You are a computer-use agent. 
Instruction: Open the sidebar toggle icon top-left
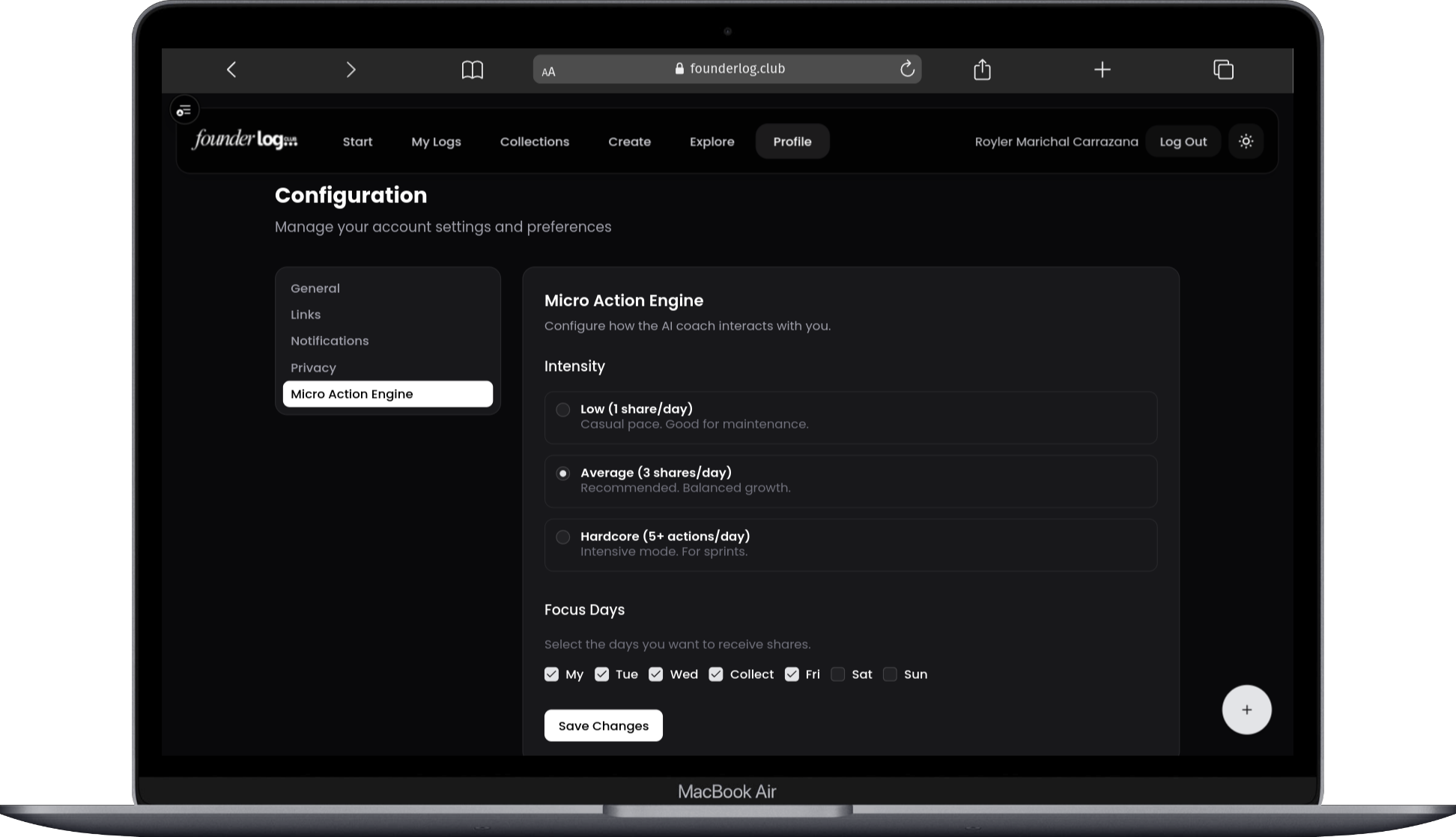pyautogui.click(x=184, y=109)
